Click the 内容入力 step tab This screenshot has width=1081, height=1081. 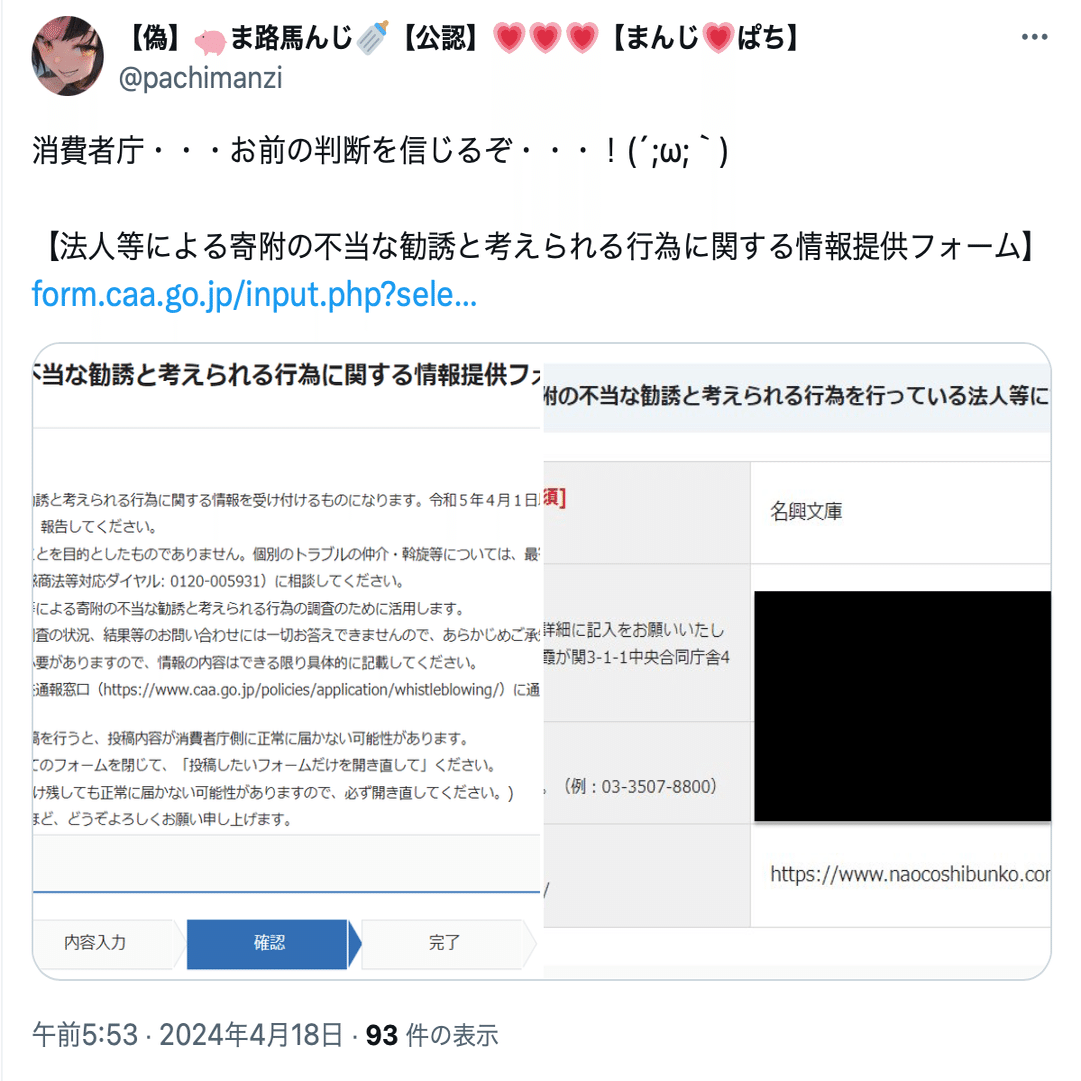tap(96, 942)
